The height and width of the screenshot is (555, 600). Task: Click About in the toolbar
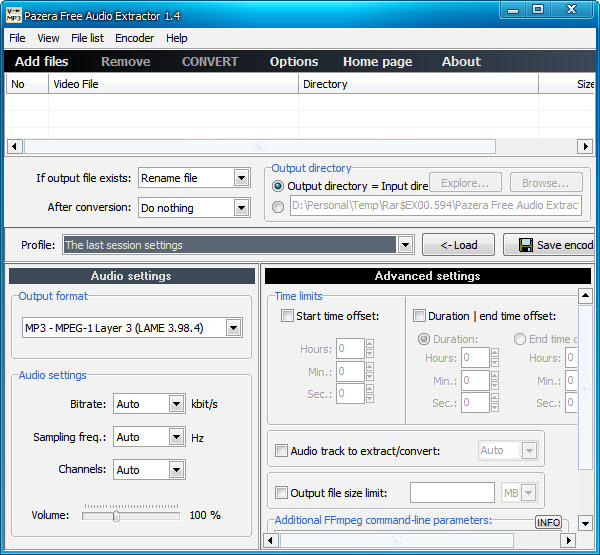[461, 62]
